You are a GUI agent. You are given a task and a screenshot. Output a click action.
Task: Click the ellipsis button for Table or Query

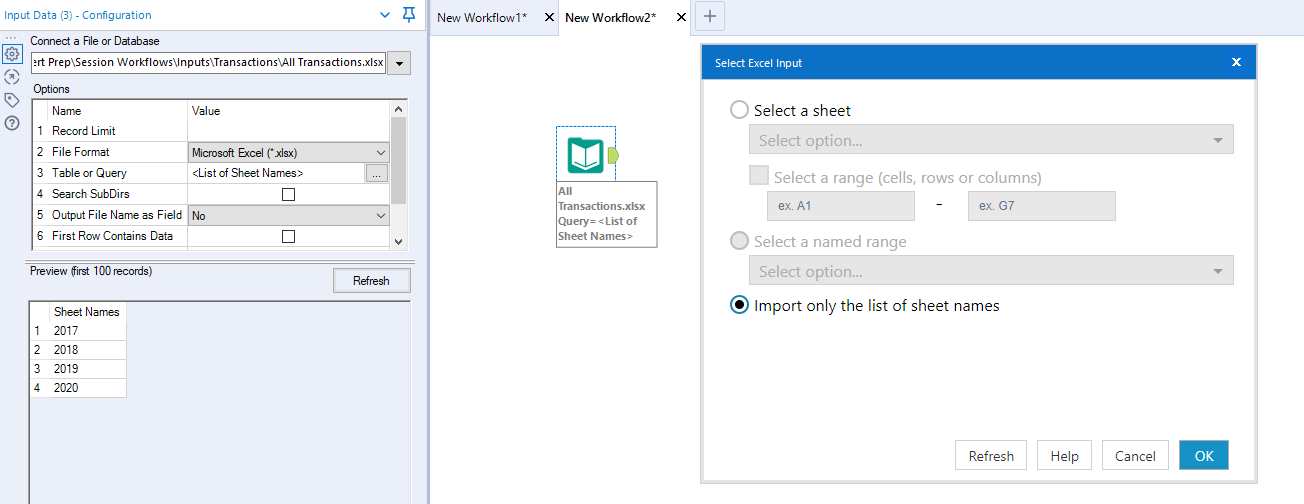pos(376,173)
